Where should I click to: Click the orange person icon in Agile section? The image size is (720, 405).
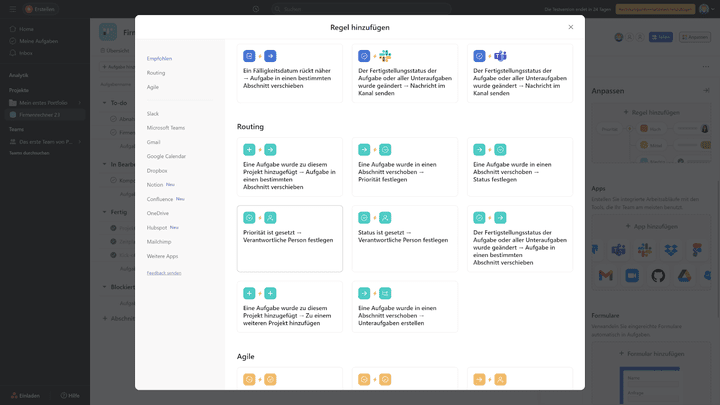(500, 380)
